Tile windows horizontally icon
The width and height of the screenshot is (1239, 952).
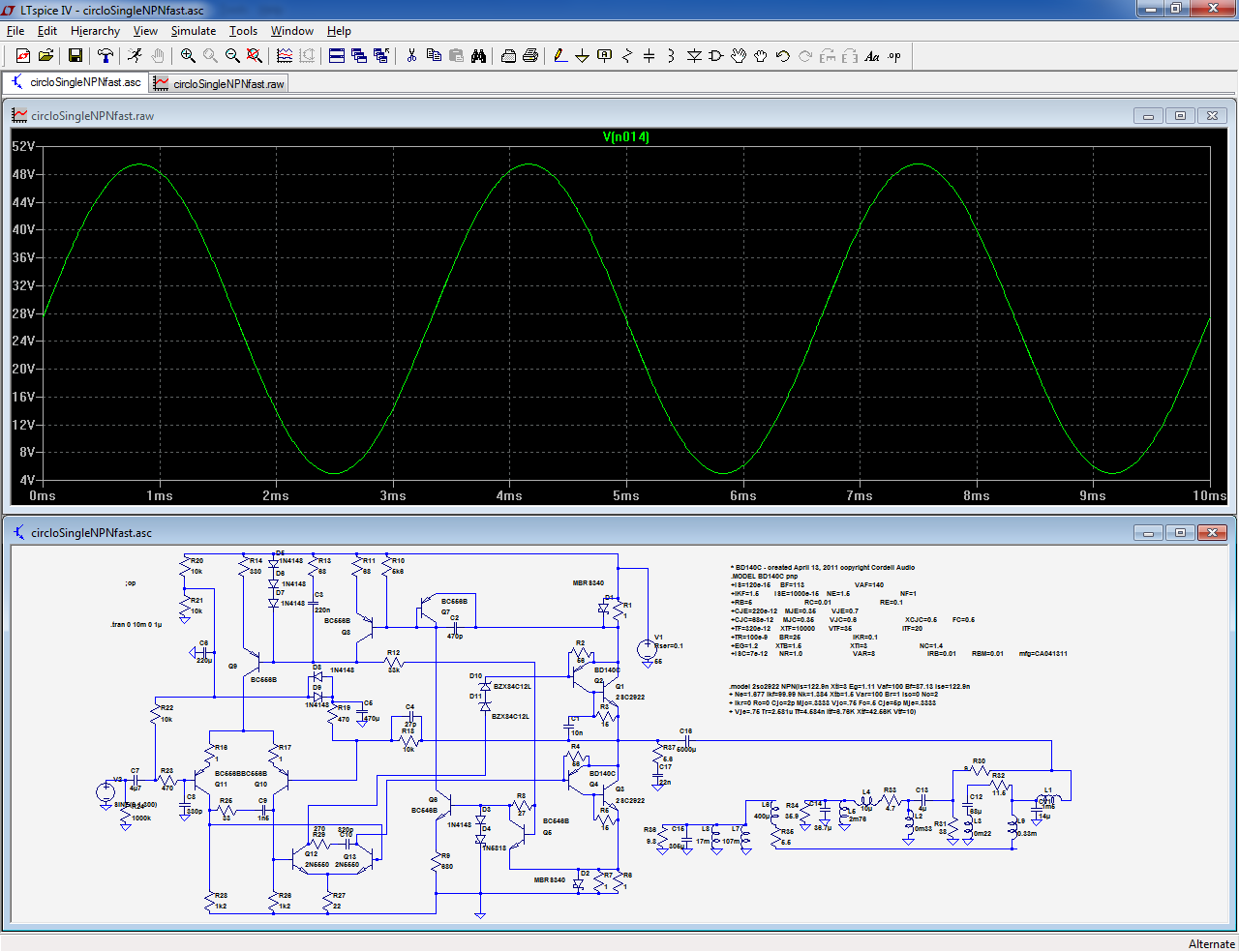tap(337, 56)
